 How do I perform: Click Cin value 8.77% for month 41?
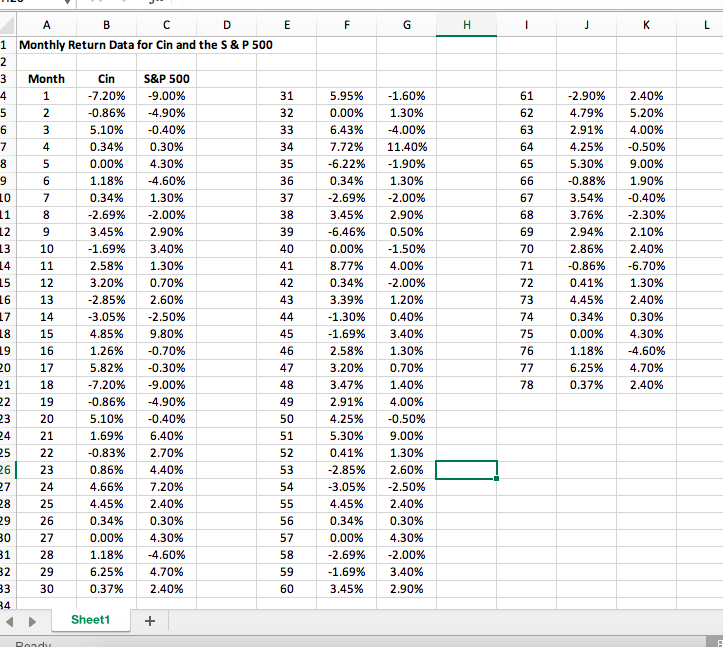346,266
